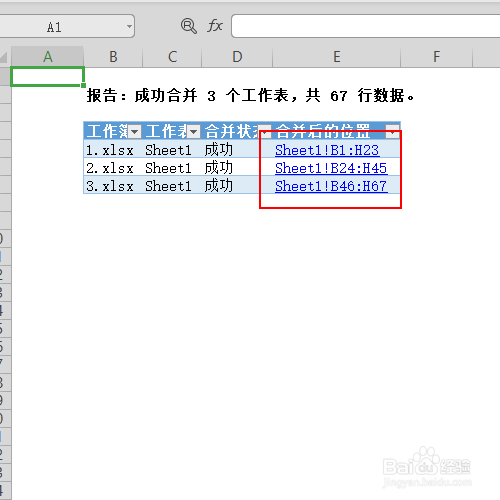Click the 合并后的位置 header cell
This screenshot has width=500, height=500.
pos(337,131)
